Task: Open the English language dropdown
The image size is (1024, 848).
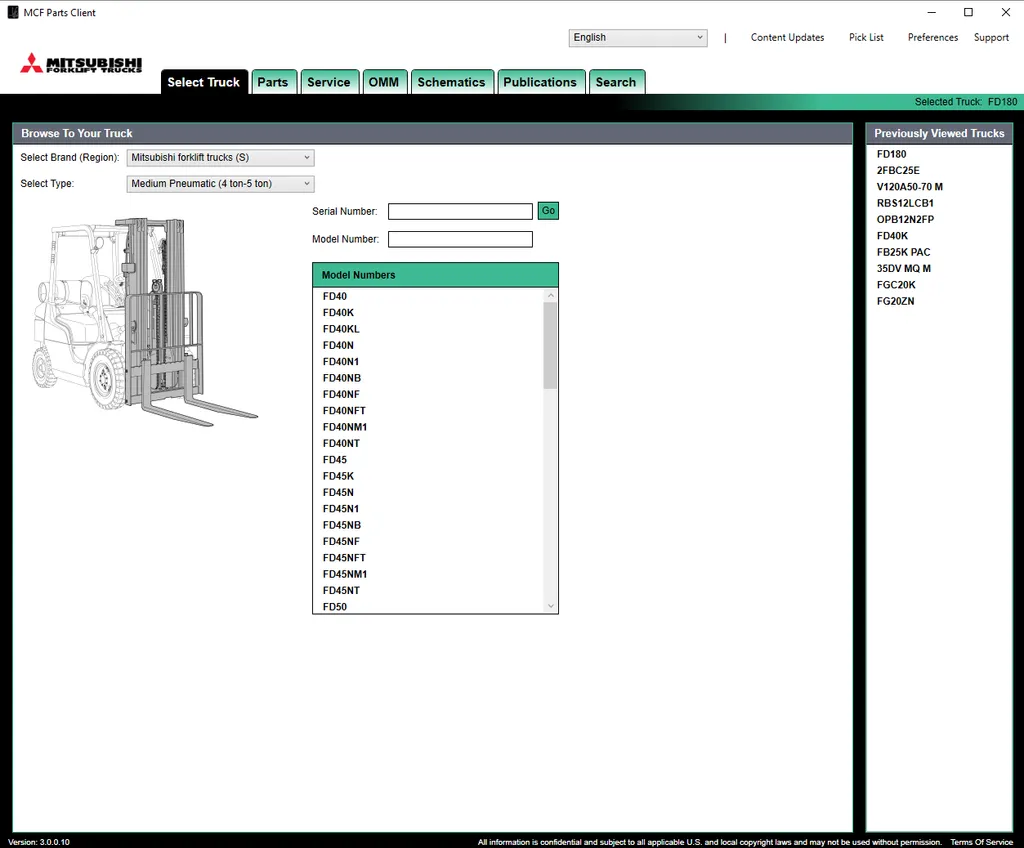Action: (x=637, y=37)
